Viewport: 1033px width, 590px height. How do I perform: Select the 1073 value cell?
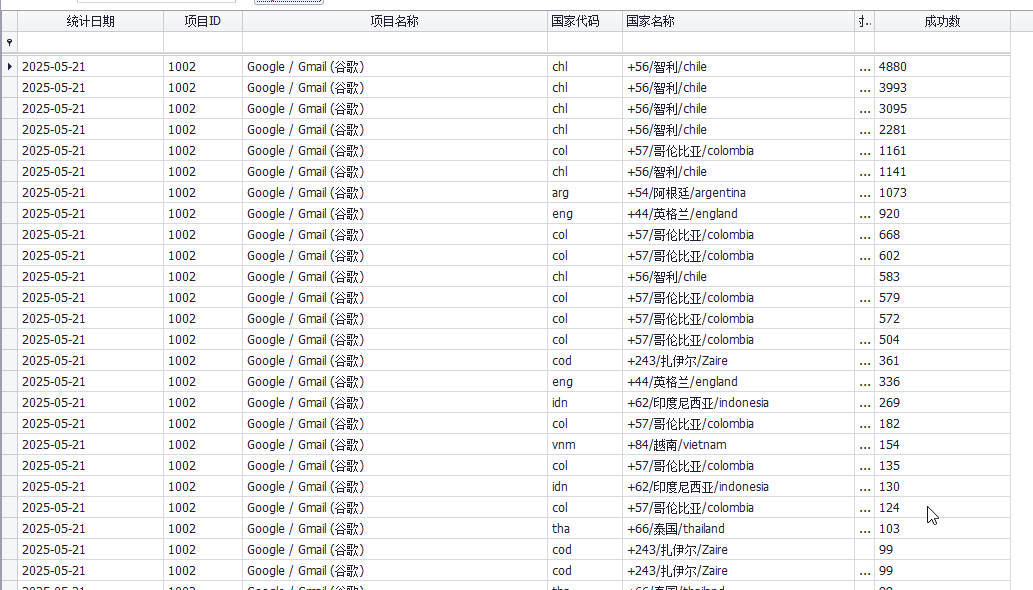click(x=942, y=193)
